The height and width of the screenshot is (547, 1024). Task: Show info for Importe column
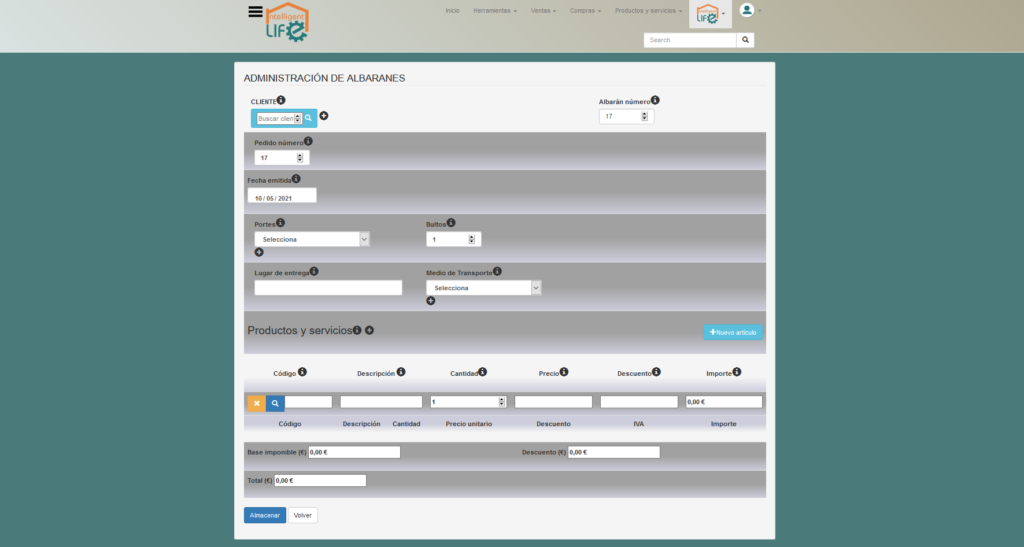[737, 372]
